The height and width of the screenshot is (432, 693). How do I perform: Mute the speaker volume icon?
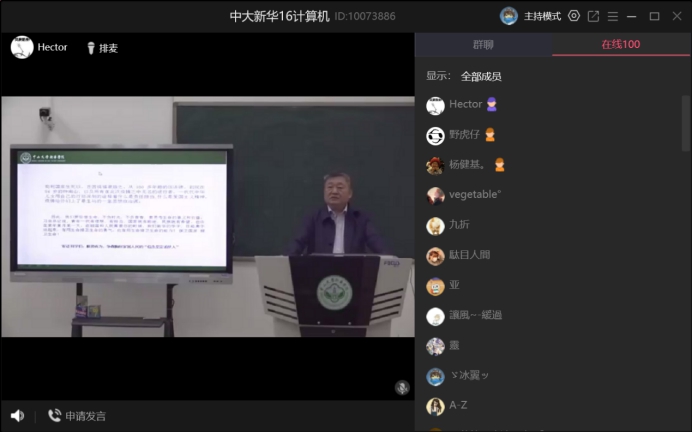[x=17, y=415]
